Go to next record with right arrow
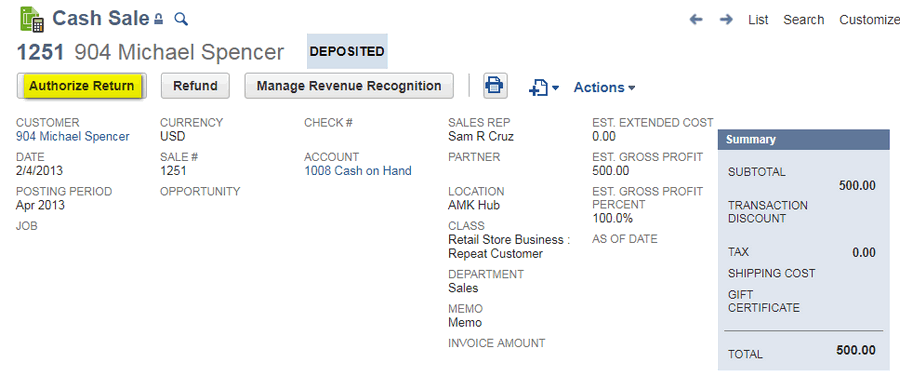The image size is (900, 376). tap(726, 20)
